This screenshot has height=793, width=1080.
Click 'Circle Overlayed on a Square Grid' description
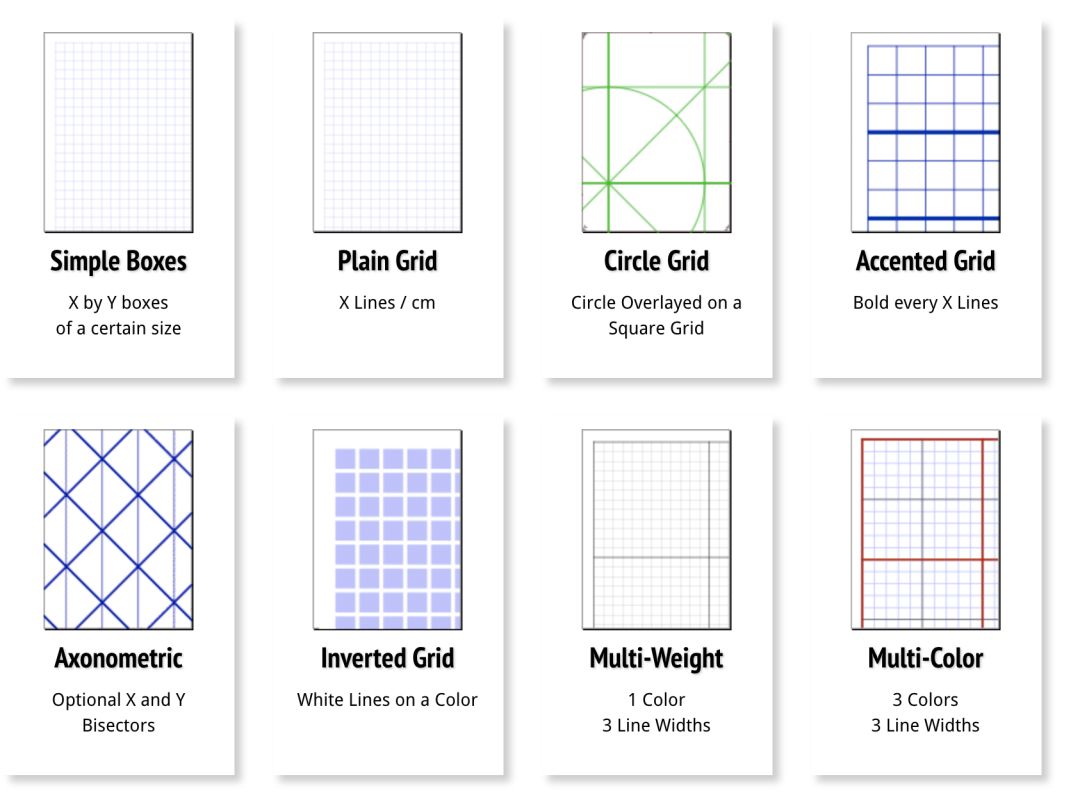pyautogui.click(x=656, y=316)
